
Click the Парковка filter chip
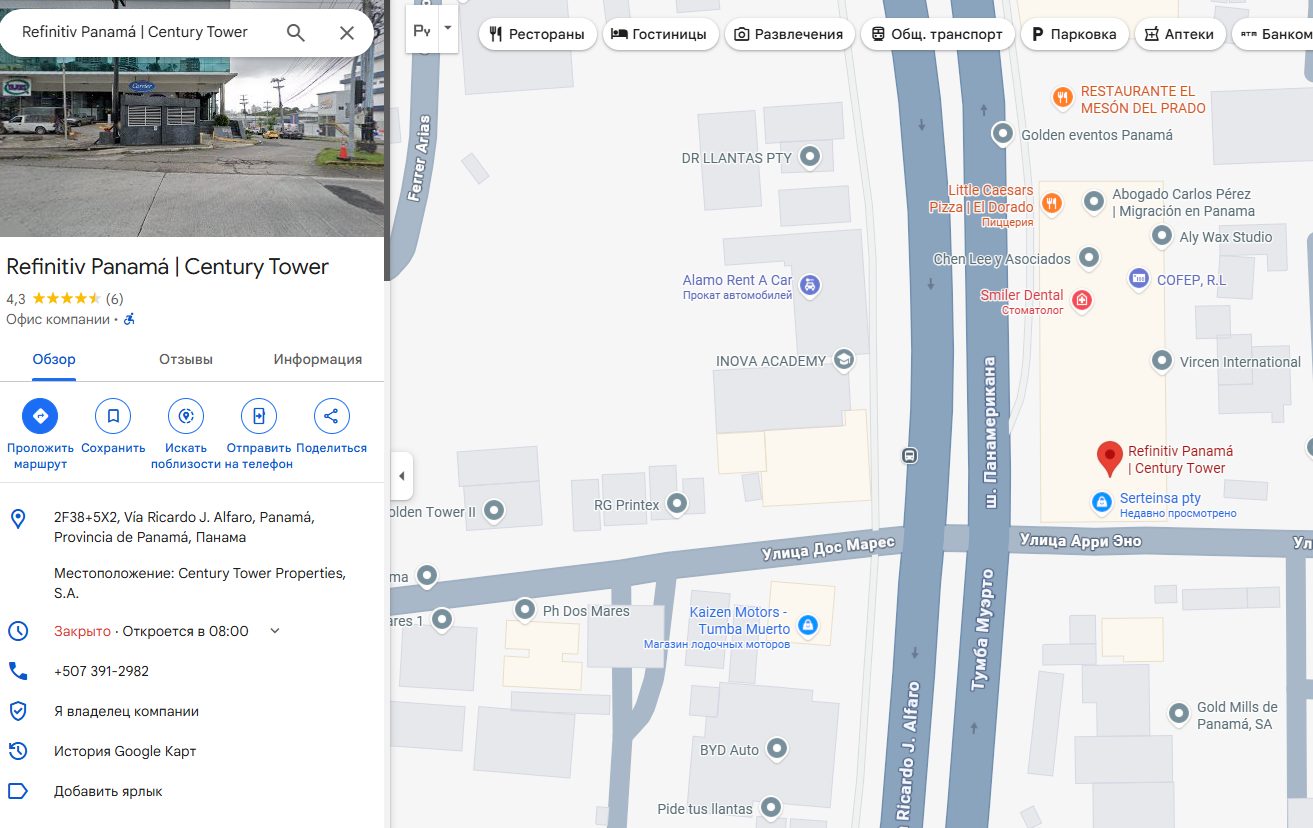[1074, 34]
